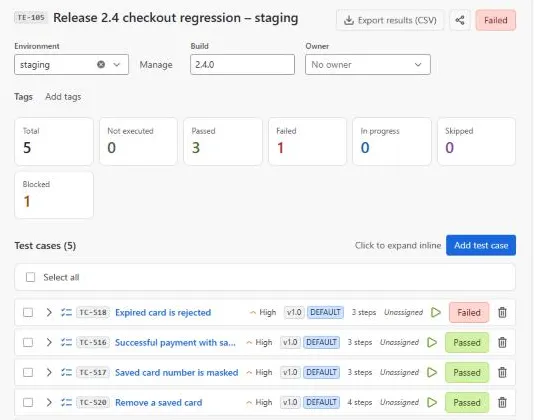Click Add tags
The width and height of the screenshot is (535, 420).
[63, 97]
